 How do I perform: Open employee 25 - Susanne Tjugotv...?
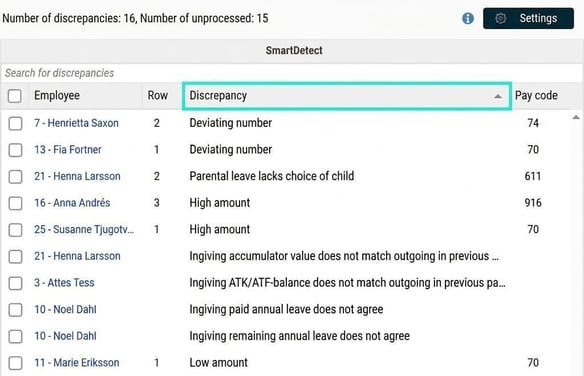point(84,229)
